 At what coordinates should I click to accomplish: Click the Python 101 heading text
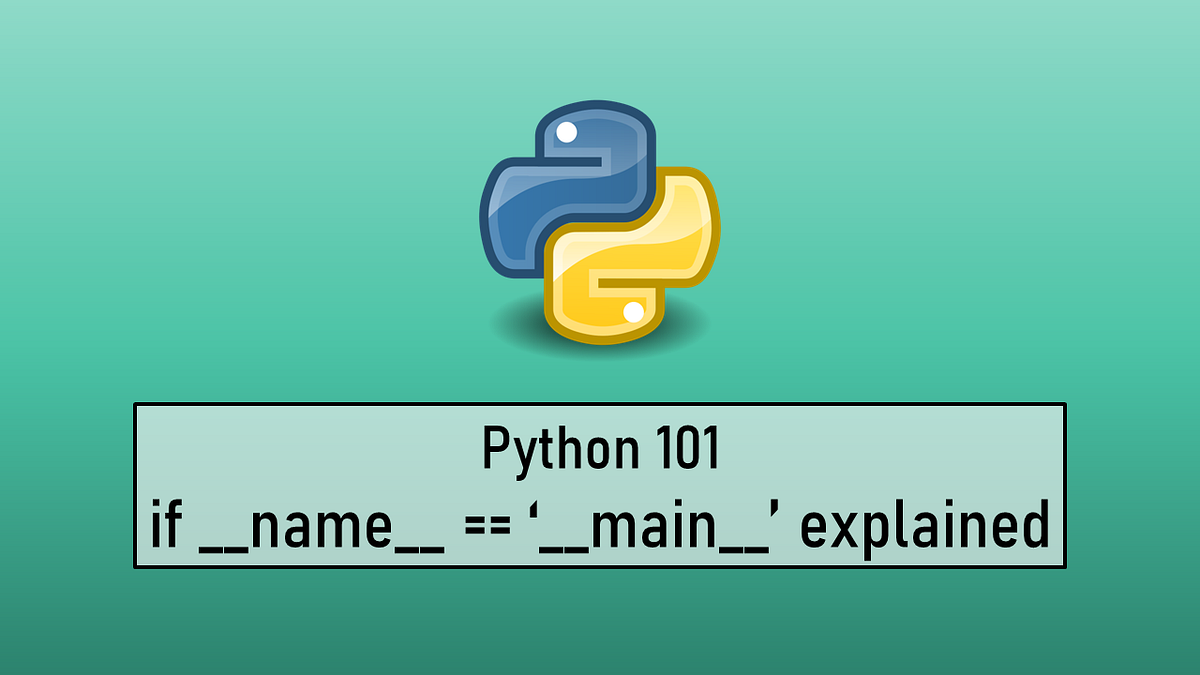coord(598,450)
